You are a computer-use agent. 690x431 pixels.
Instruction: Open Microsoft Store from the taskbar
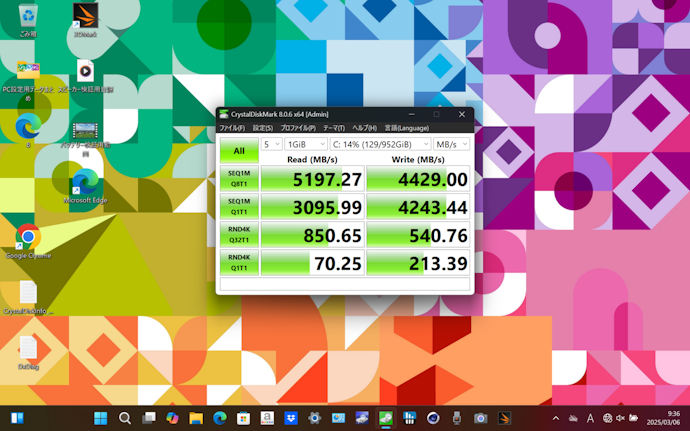(x=243, y=418)
